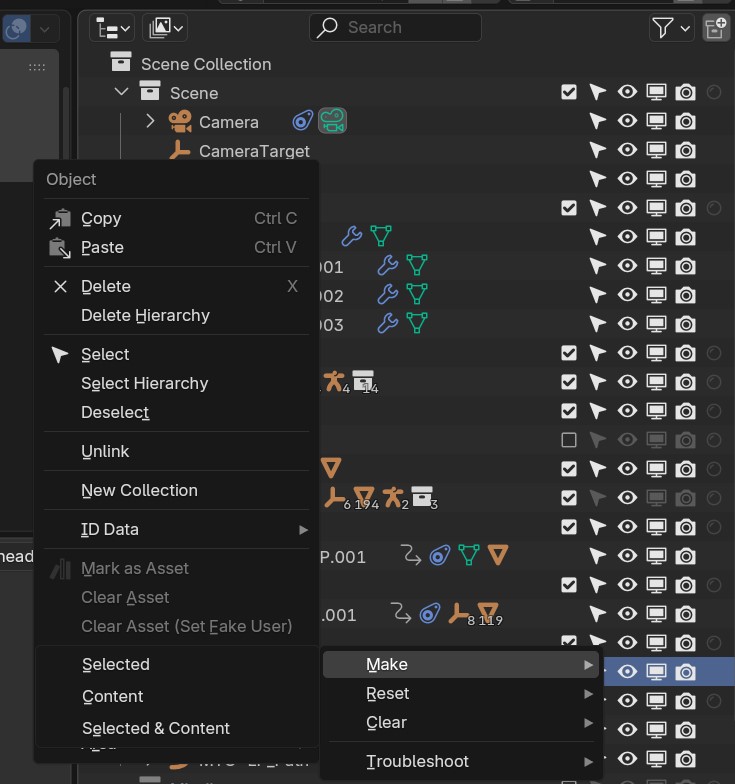The image size is (735, 784).
Task: Click the modifier wrench icon on 003 row
Action: tap(388, 324)
